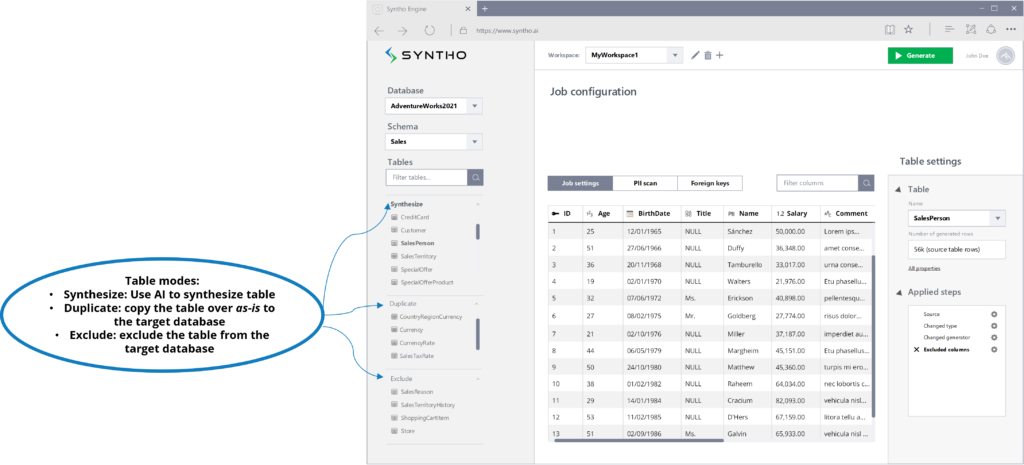Screen dimensions: 1024x465
Task: Select the Syntho Engine browser tab
Action: tap(422, 9)
